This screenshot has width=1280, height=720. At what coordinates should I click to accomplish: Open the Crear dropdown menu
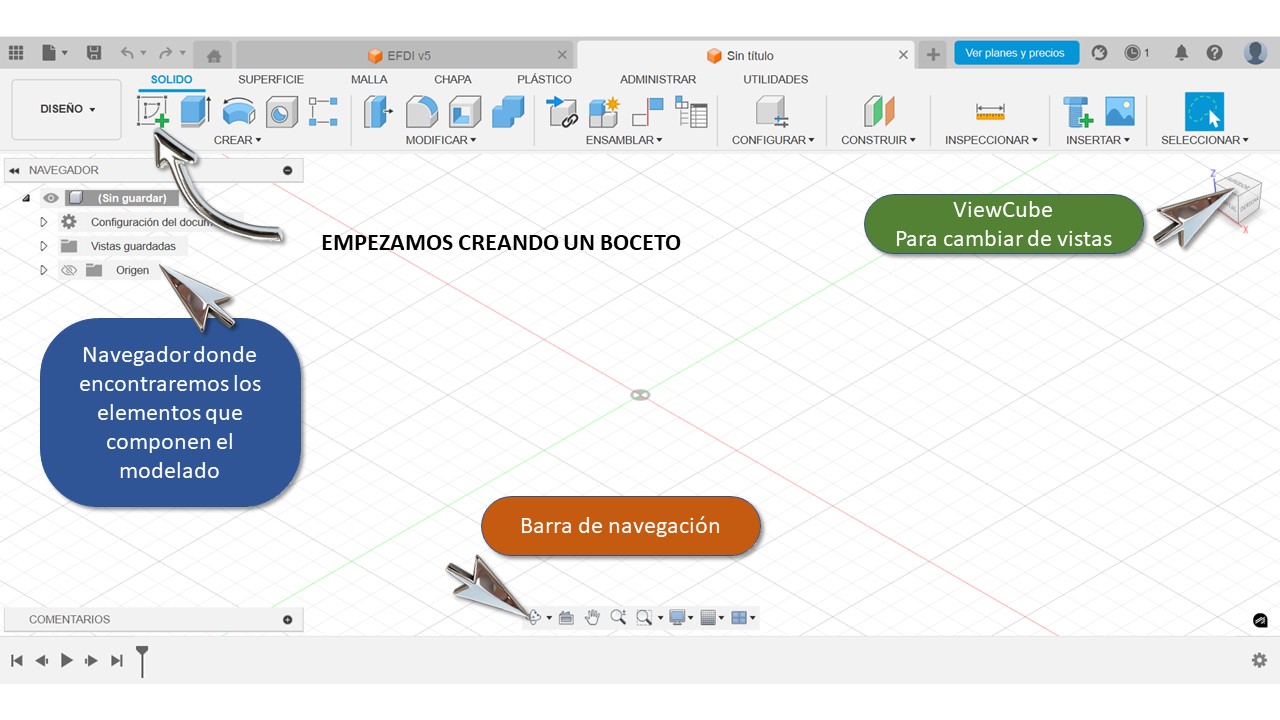click(237, 140)
